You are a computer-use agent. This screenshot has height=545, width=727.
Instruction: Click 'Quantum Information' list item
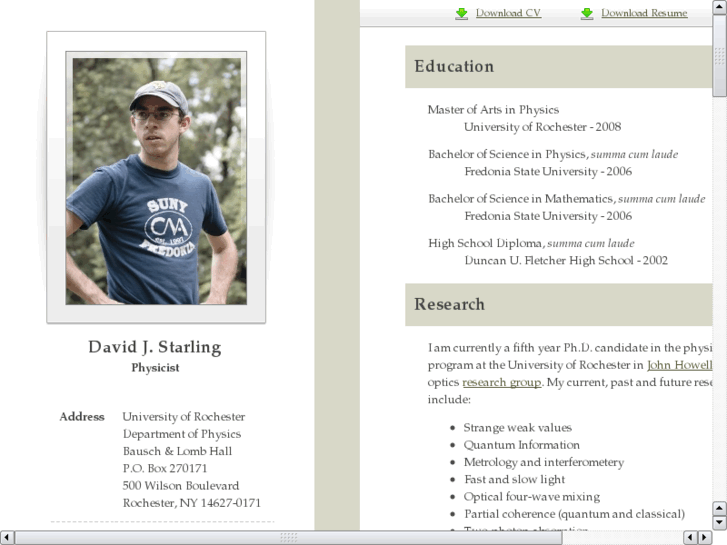(522, 445)
